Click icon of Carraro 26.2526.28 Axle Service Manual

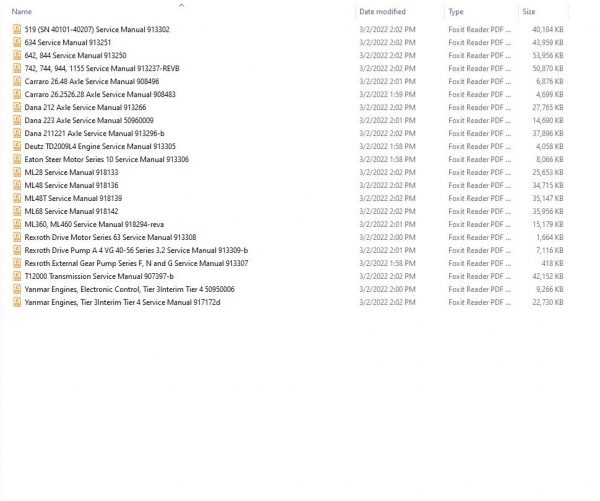pos(17,95)
